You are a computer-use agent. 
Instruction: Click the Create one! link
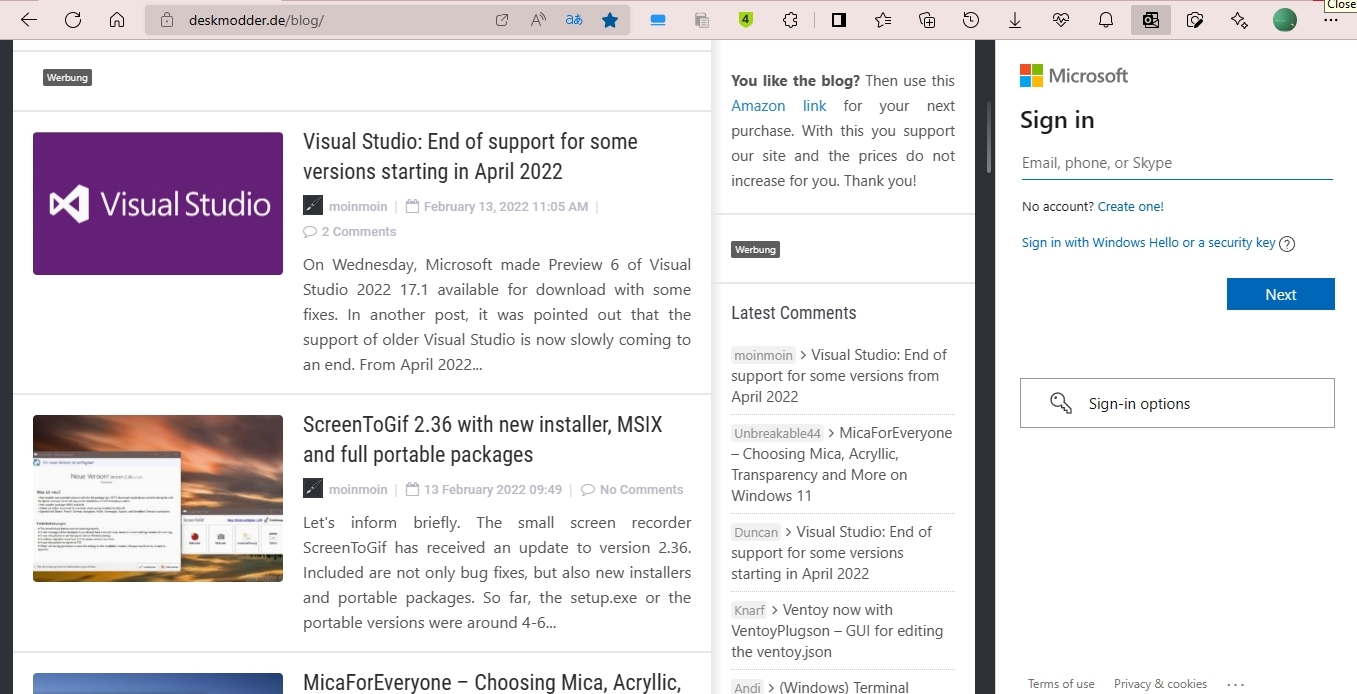coord(1130,207)
